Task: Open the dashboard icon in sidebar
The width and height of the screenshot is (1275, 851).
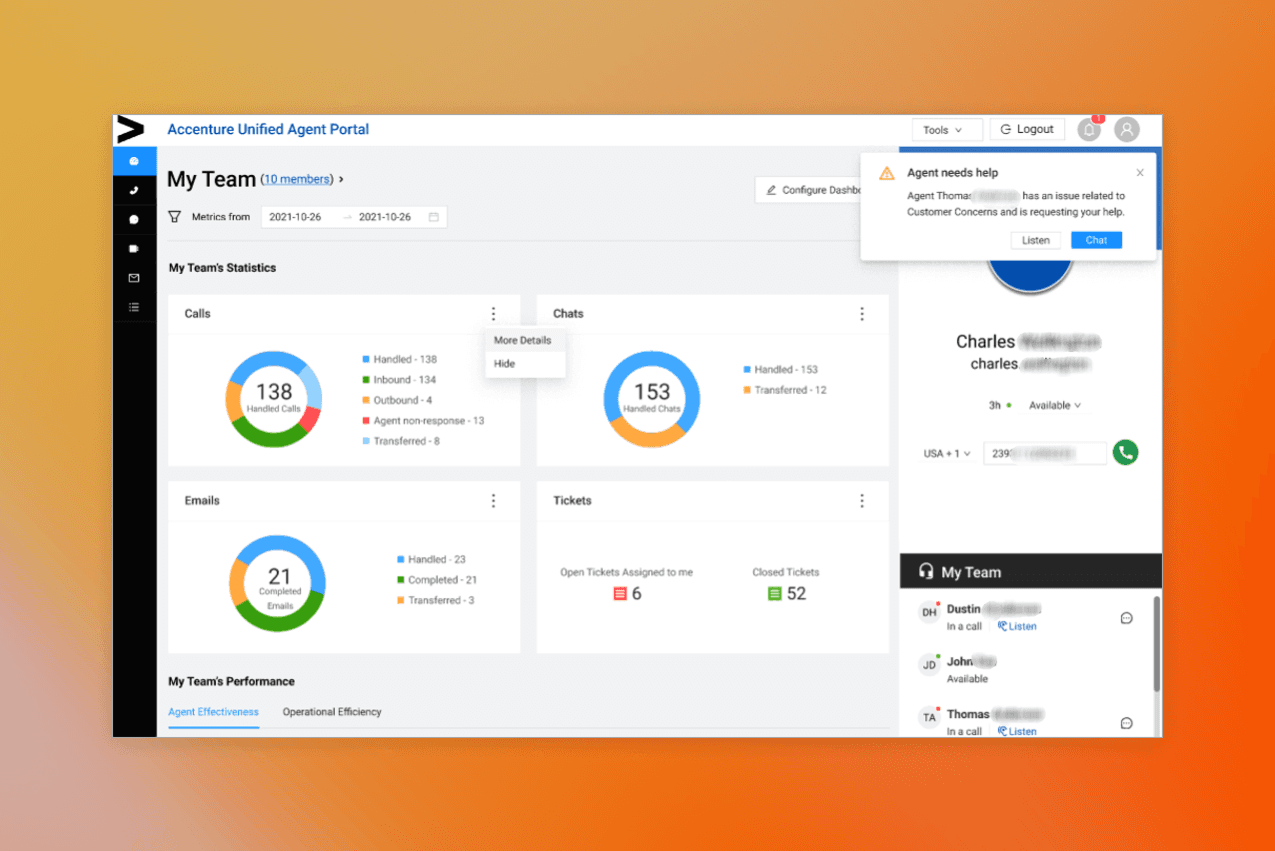Action: pos(134,161)
